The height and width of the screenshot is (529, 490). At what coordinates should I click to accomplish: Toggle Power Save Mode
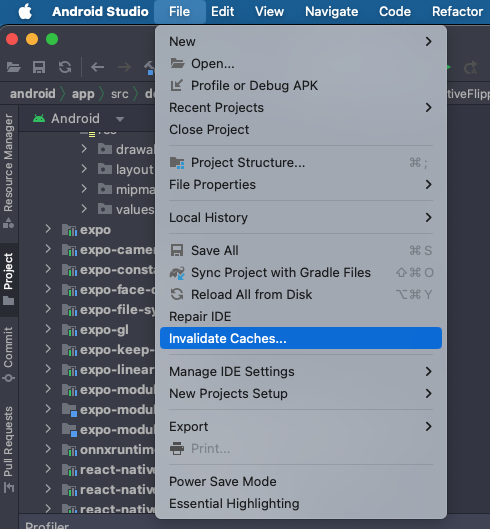point(301,481)
